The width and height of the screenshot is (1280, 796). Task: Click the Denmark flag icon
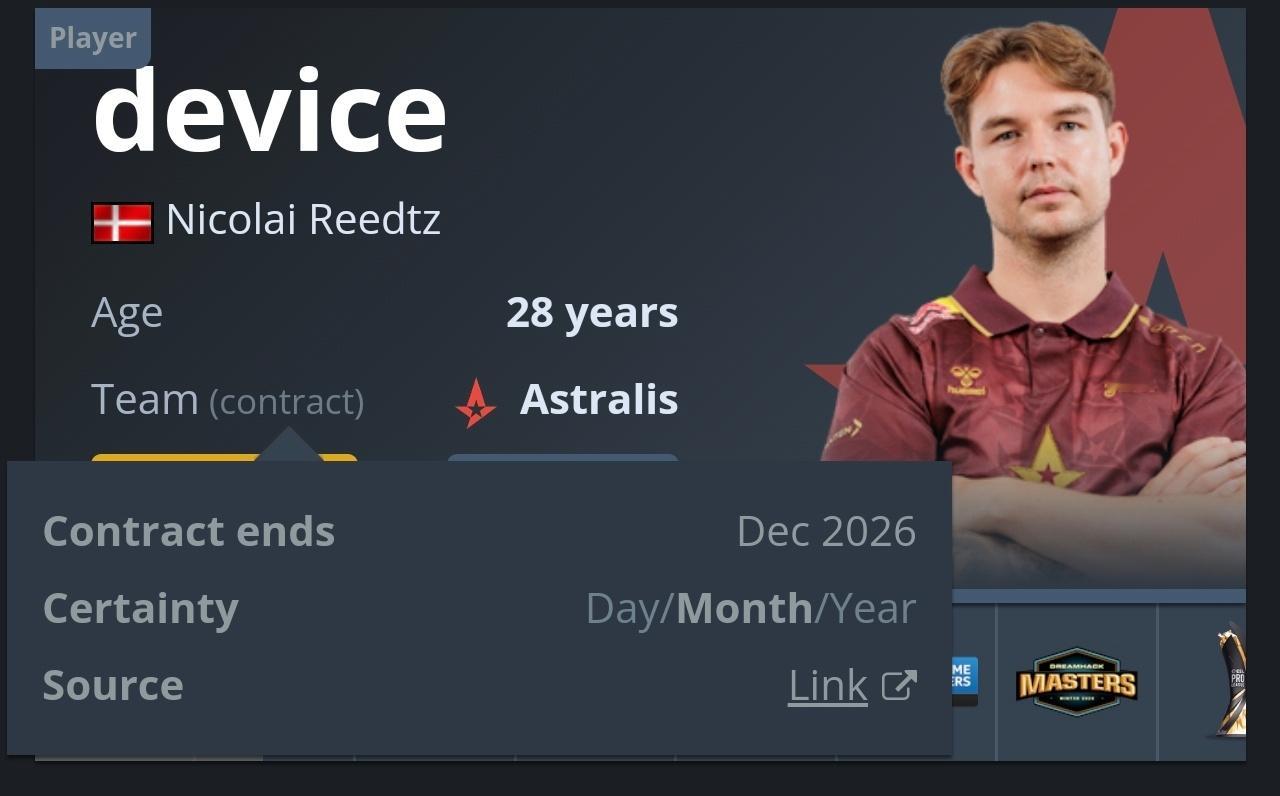pos(122,222)
